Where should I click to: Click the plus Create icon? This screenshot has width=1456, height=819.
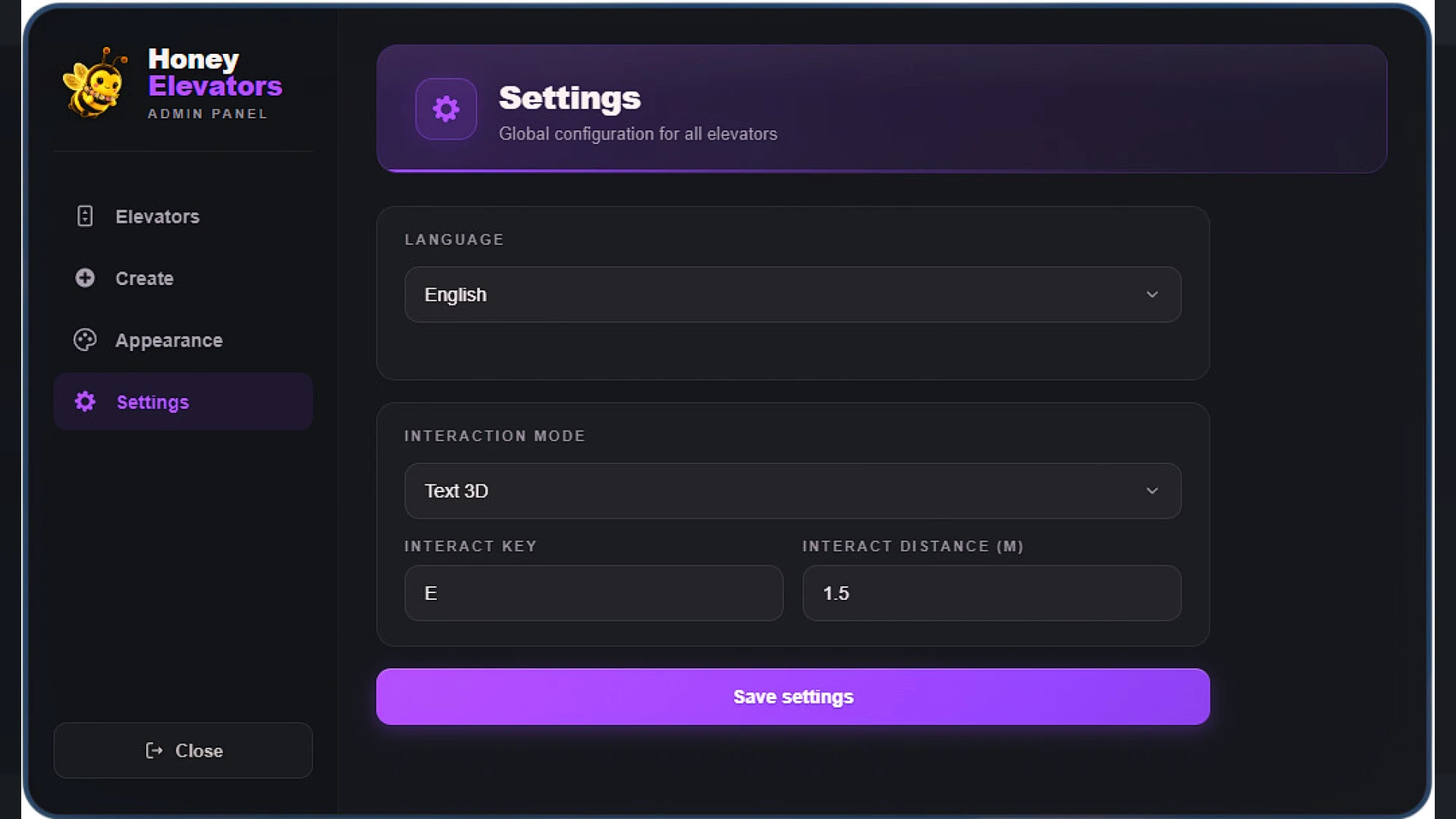click(85, 278)
